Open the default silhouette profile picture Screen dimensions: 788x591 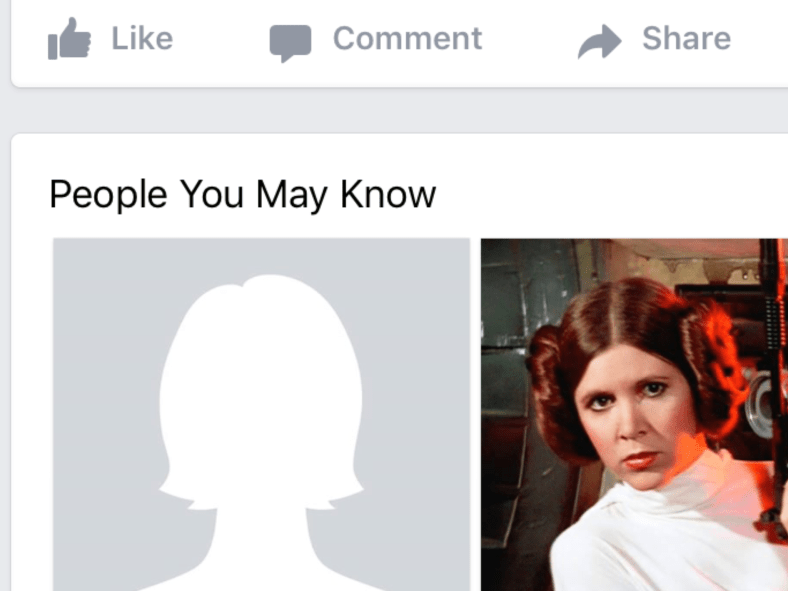point(261,415)
